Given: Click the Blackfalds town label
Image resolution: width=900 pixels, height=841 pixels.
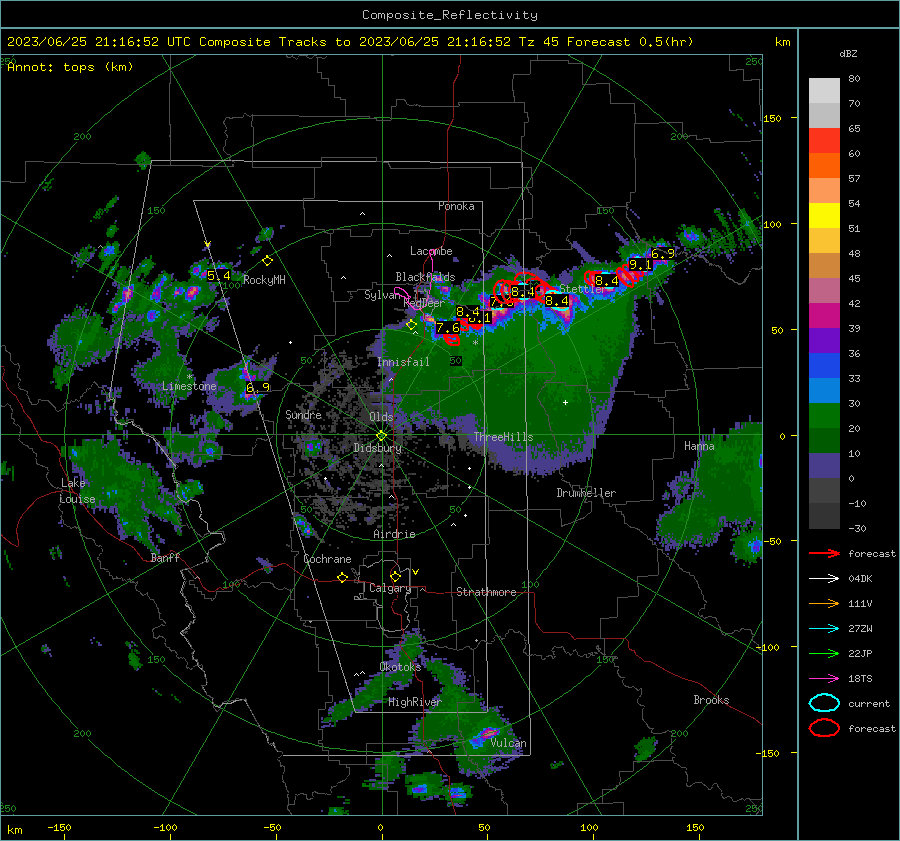Looking at the screenshot, I should click(x=425, y=277).
